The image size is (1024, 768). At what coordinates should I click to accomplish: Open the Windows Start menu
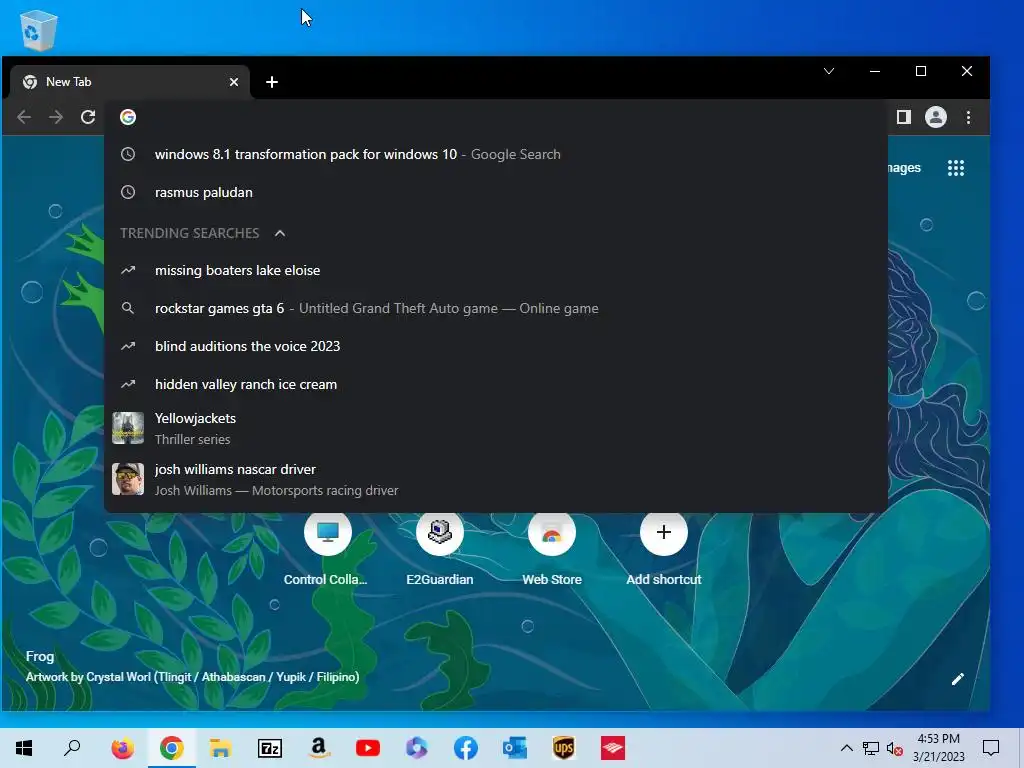tap(24, 748)
